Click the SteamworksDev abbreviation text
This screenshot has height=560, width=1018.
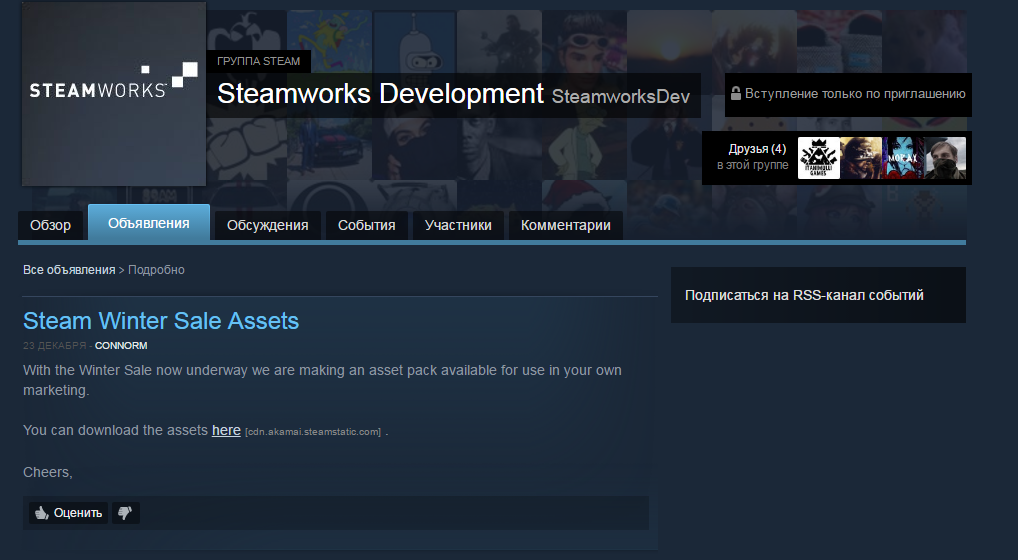[x=621, y=97]
